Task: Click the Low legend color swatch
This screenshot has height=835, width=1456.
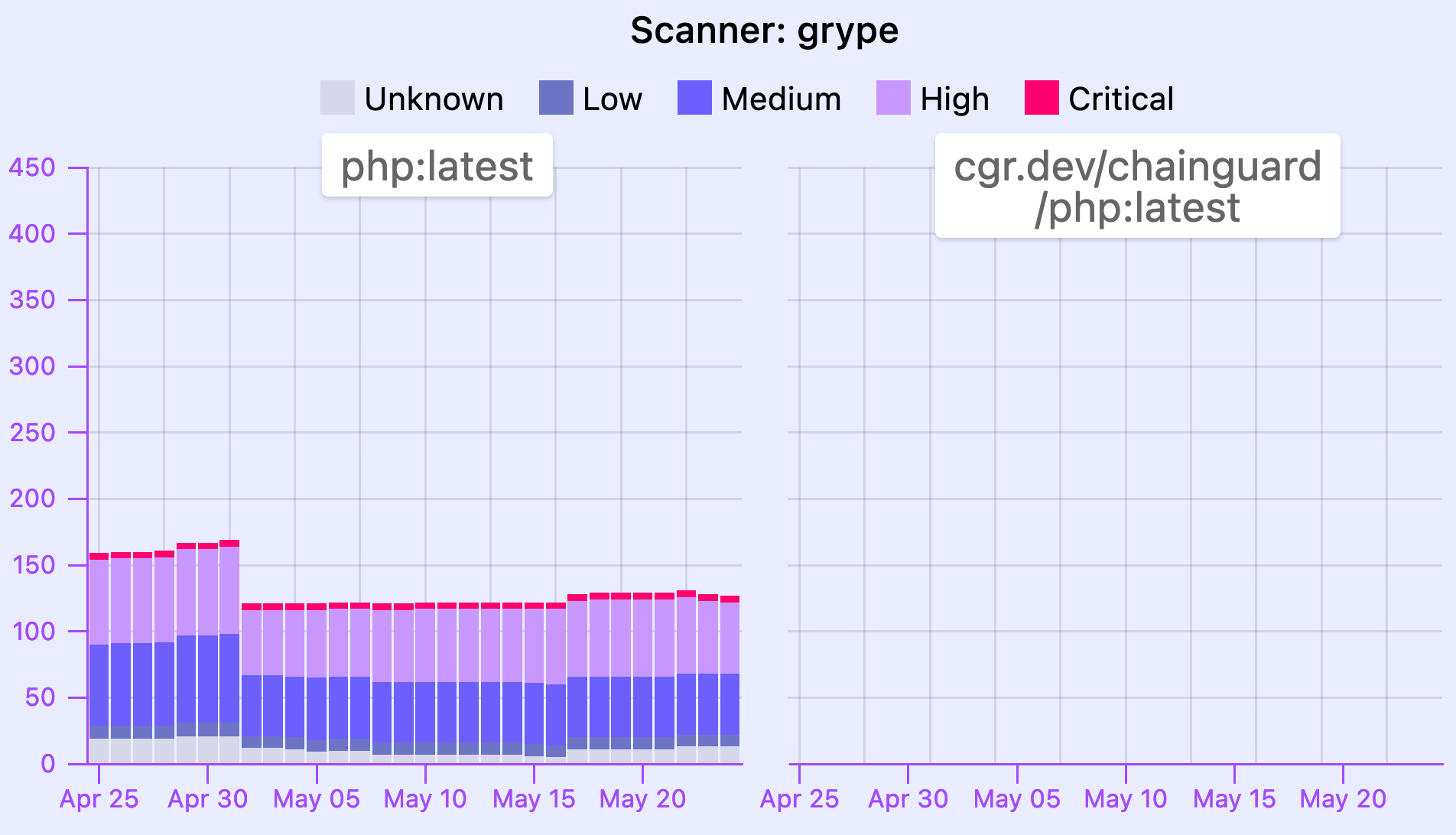Action: coord(556,98)
